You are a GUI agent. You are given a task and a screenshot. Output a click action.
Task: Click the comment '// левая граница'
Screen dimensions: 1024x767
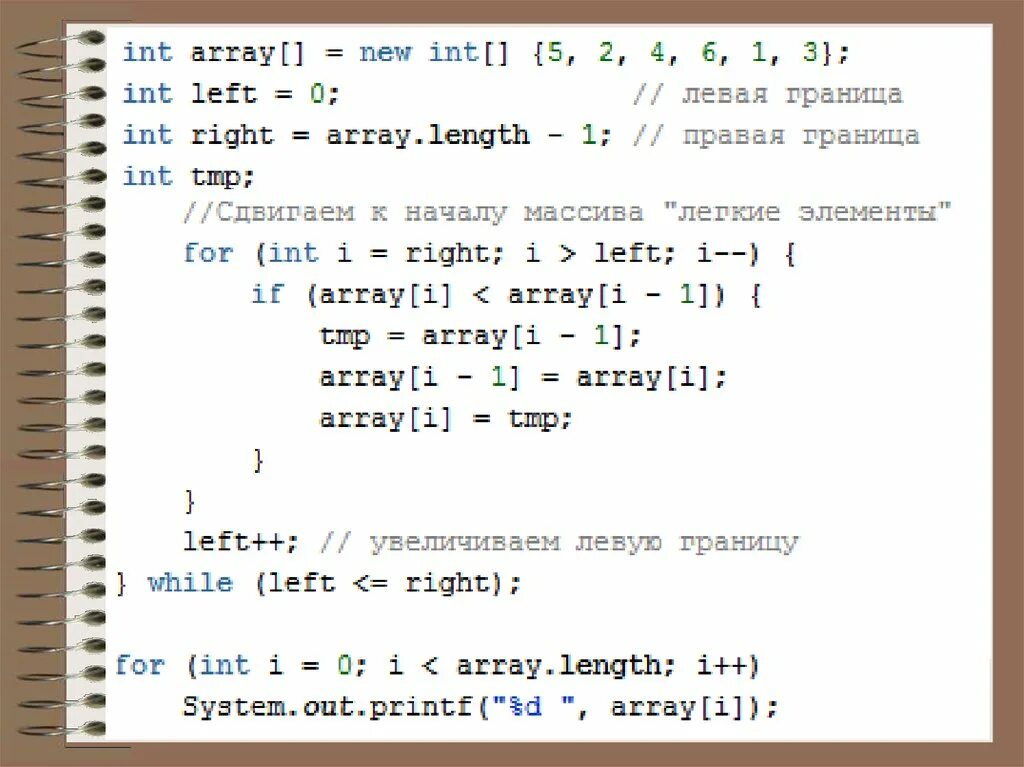[767, 95]
